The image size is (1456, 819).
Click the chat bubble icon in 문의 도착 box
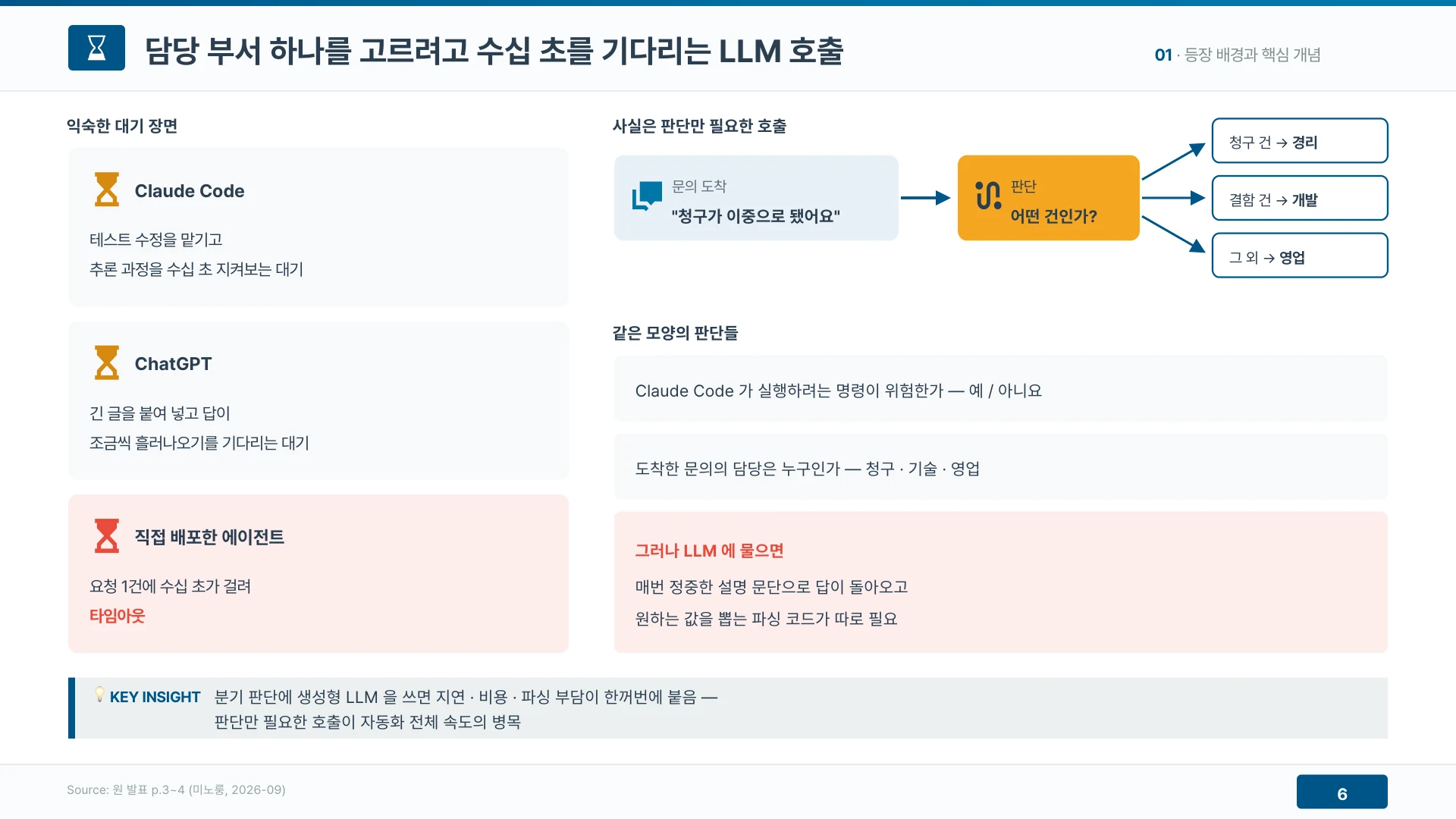coord(647,196)
